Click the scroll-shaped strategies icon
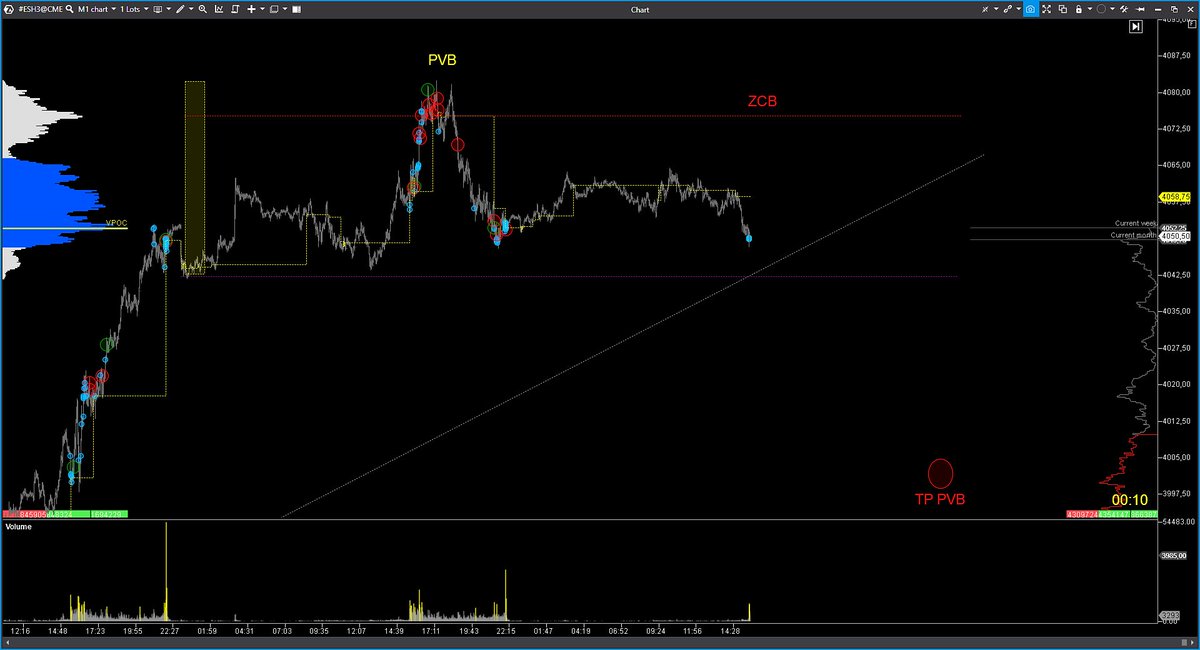Viewport: 1200px width, 650px height. [x=235, y=9]
